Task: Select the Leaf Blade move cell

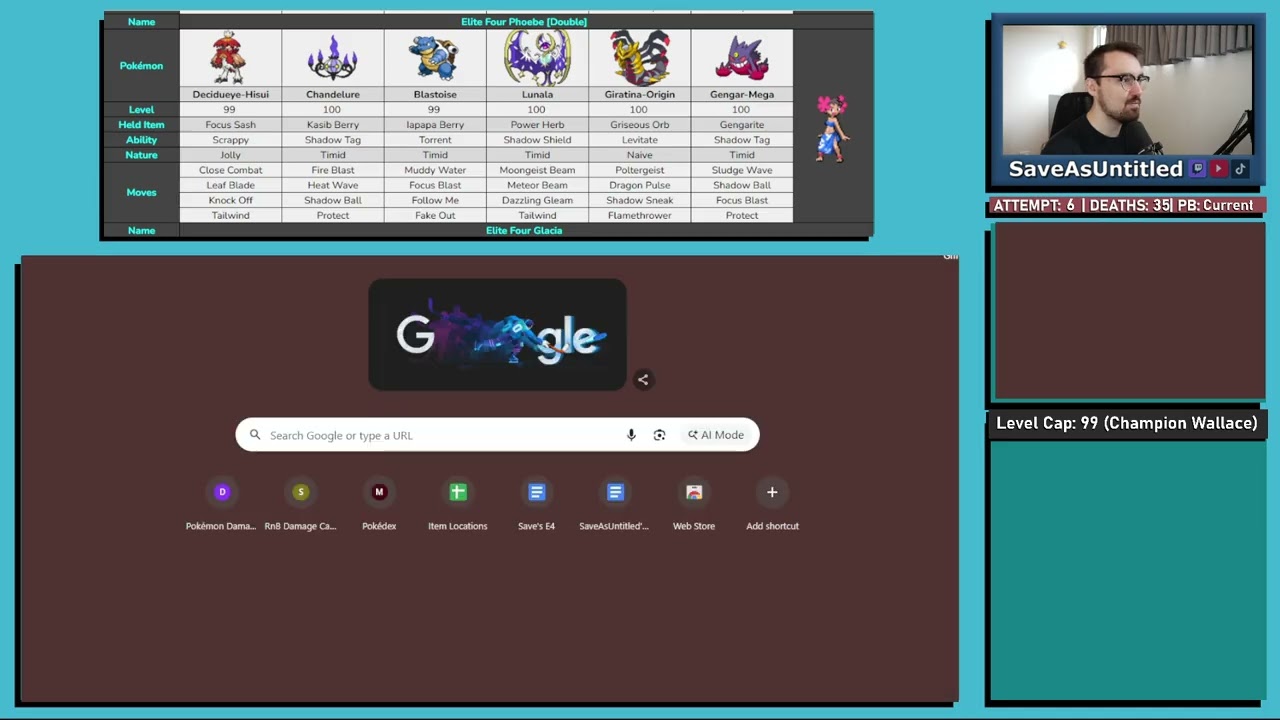Action: [x=231, y=185]
